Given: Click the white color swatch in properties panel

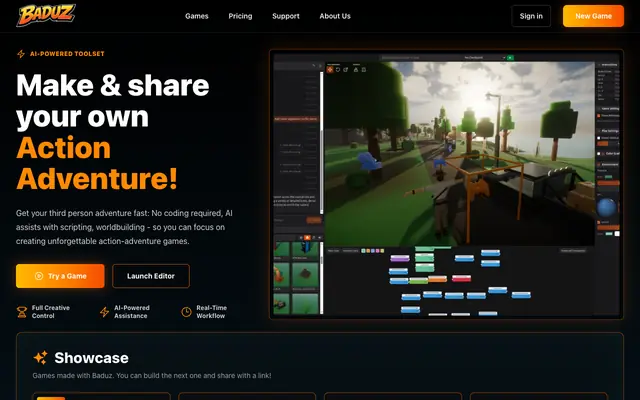Looking at the screenshot, I should (x=617, y=234).
